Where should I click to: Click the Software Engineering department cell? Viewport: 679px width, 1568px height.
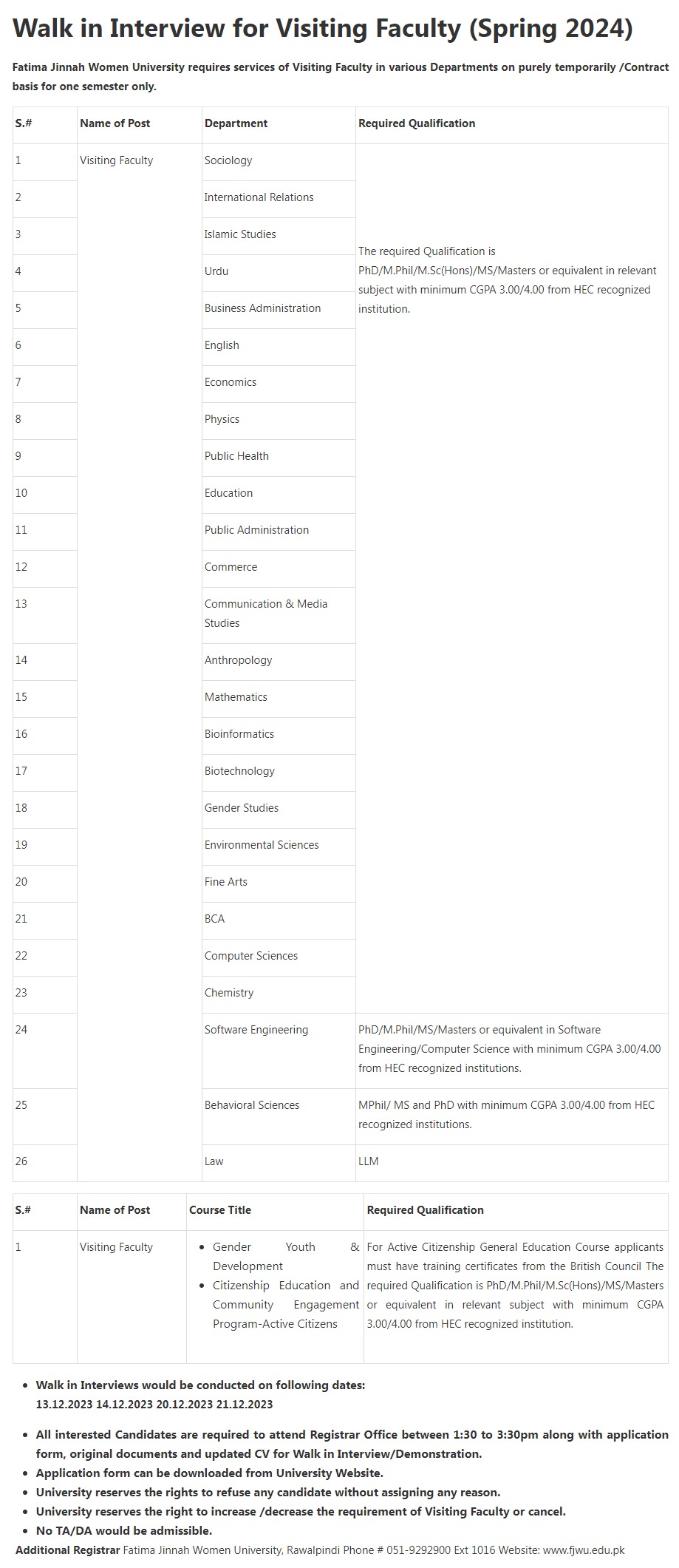click(x=256, y=1030)
